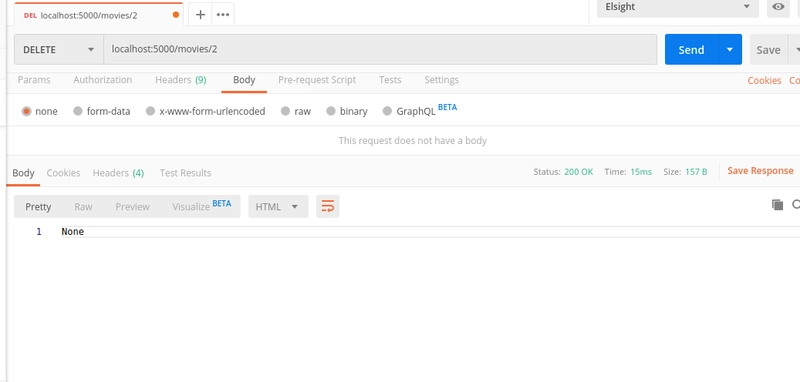
Task: Open Authorization request tab
Action: 103,80
